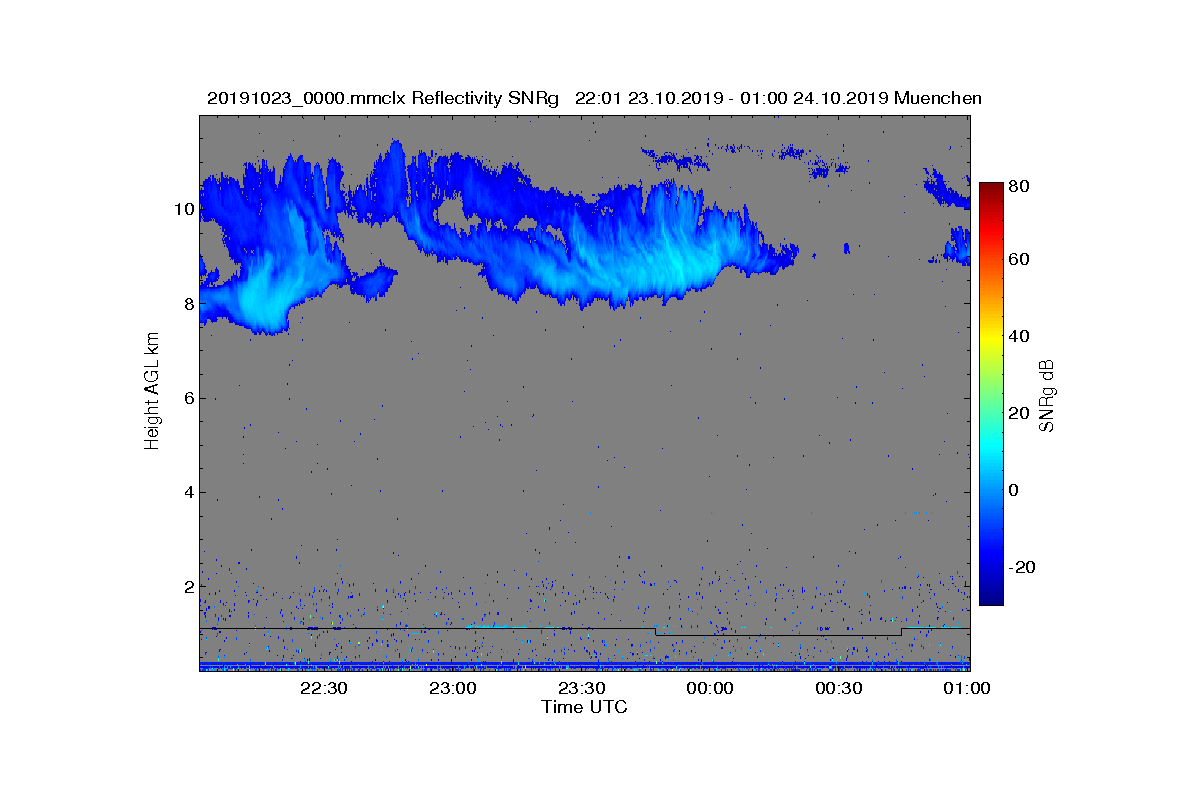Click the colorbar value 60
1200x800 pixels.
tap(1021, 260)
